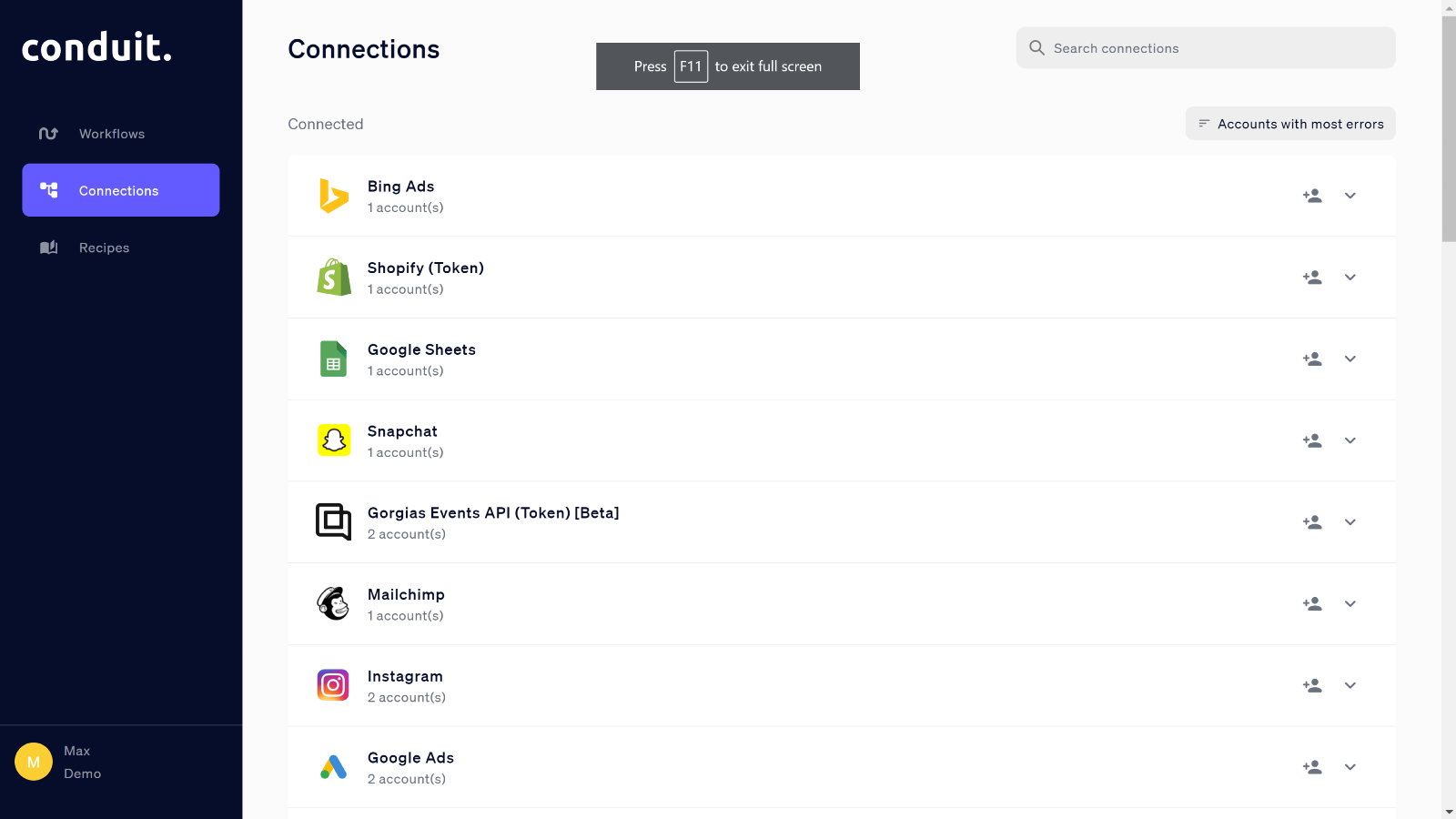Go to Recipes in the sidebar
1456x819 pixels.
(x=104, y=248)
